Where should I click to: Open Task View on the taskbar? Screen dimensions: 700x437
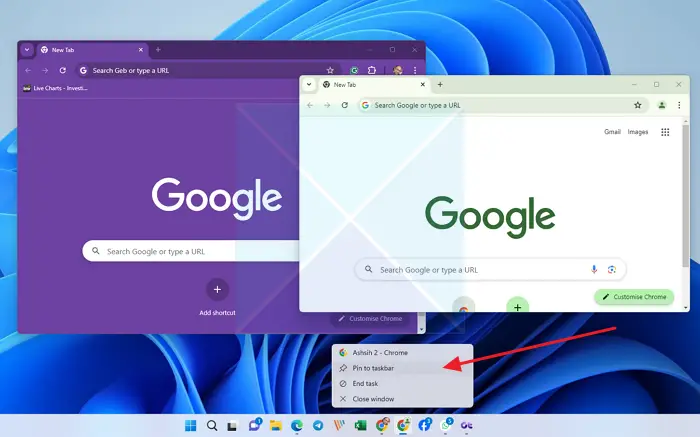click(232, 426)
